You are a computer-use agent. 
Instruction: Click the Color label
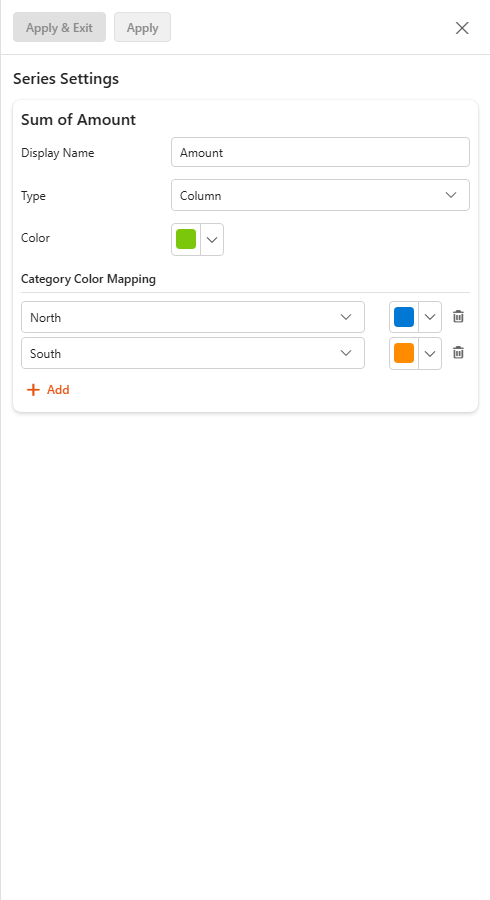coord(35,238)
